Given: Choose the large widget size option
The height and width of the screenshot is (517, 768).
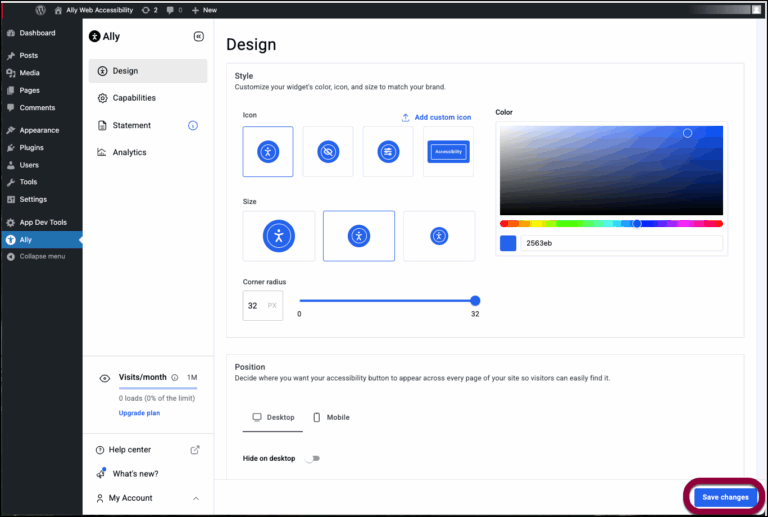Looking at the screenshot, I should [279, 236].
